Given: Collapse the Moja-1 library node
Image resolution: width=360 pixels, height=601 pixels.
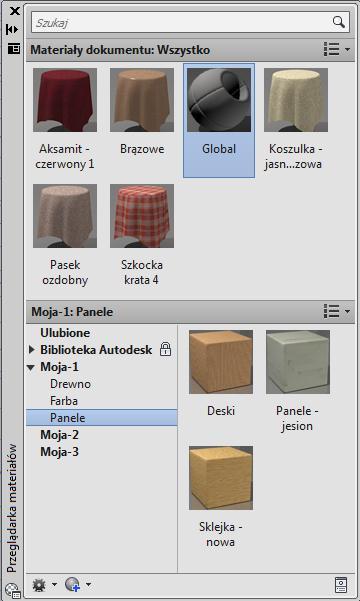Looking at the screenshot, I should (31, 367).
